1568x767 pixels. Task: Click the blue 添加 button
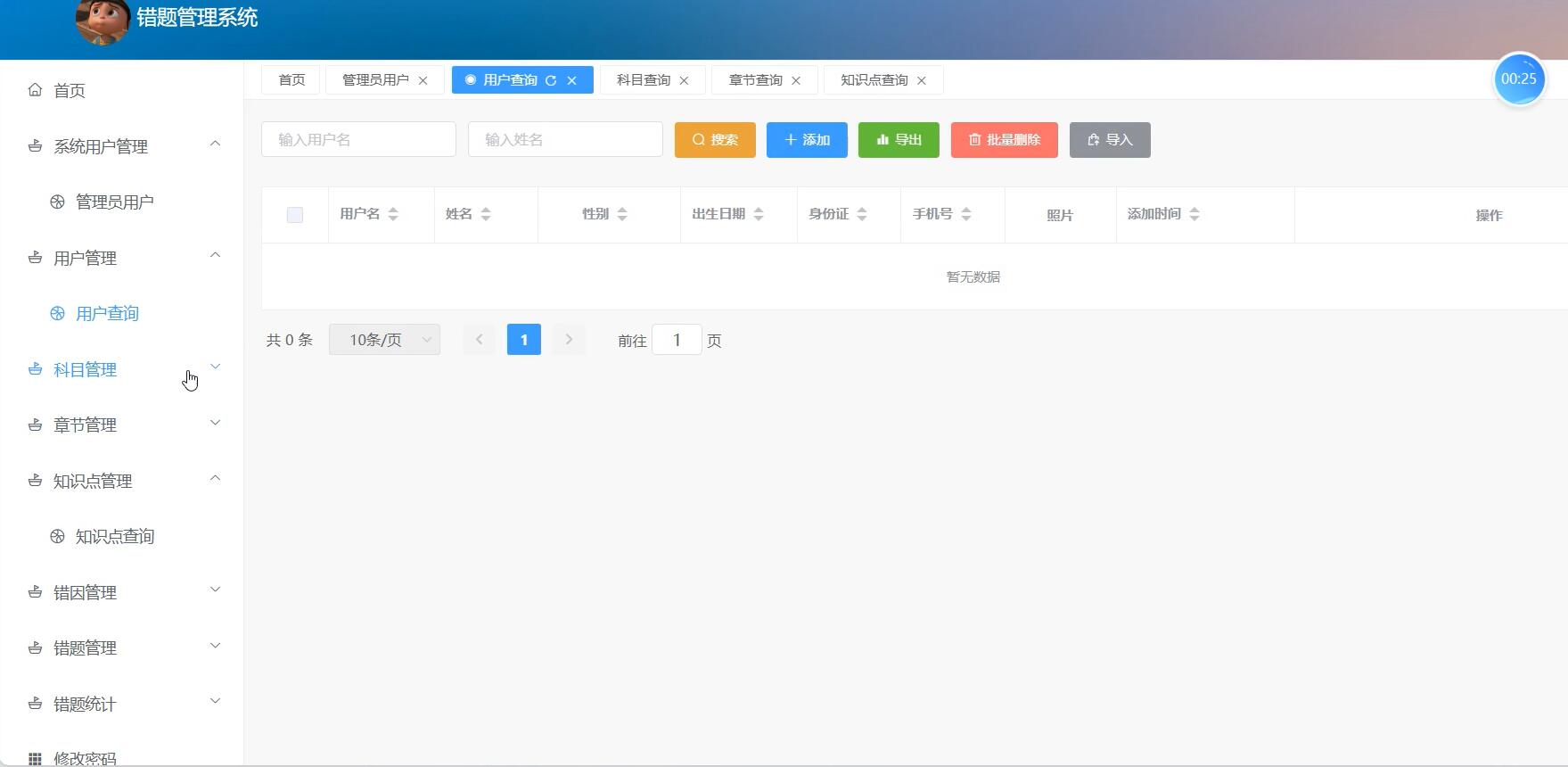[x=807, y=140]
